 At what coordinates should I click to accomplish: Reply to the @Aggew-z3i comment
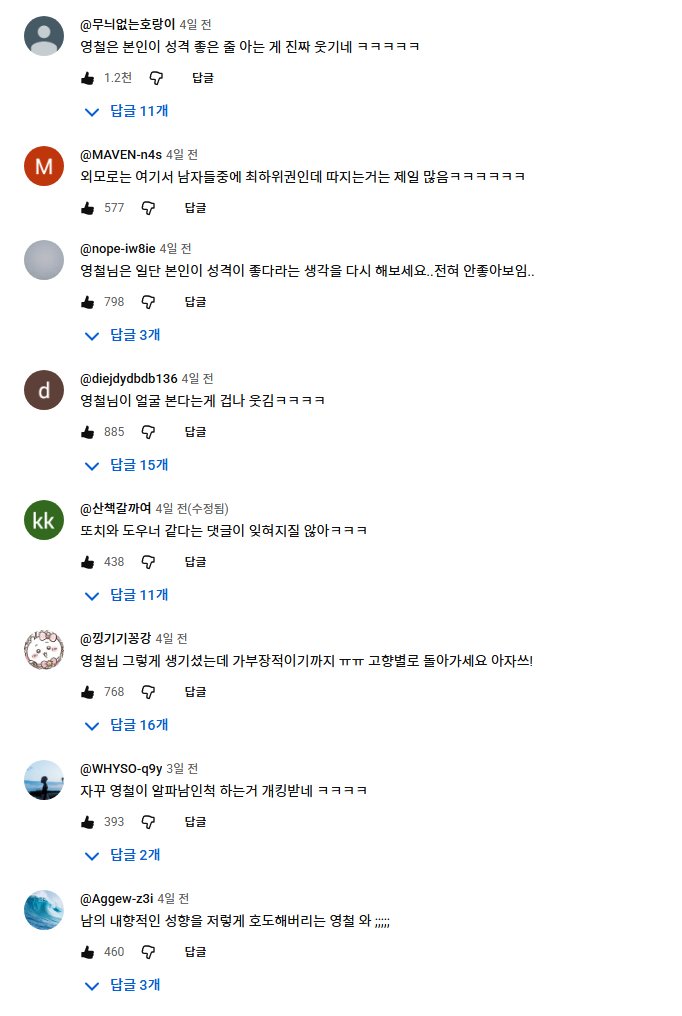tap(195, 952)
